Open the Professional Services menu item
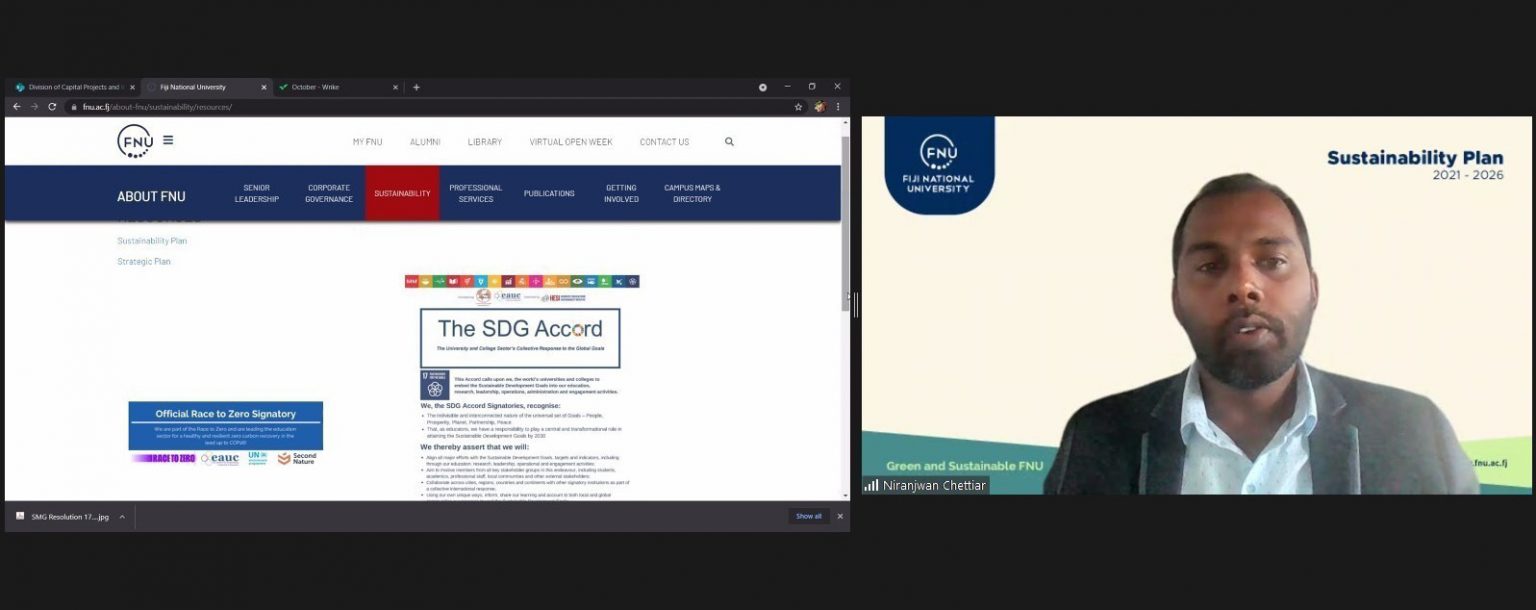Viewport: 1536px width, 610px height. 475,193
